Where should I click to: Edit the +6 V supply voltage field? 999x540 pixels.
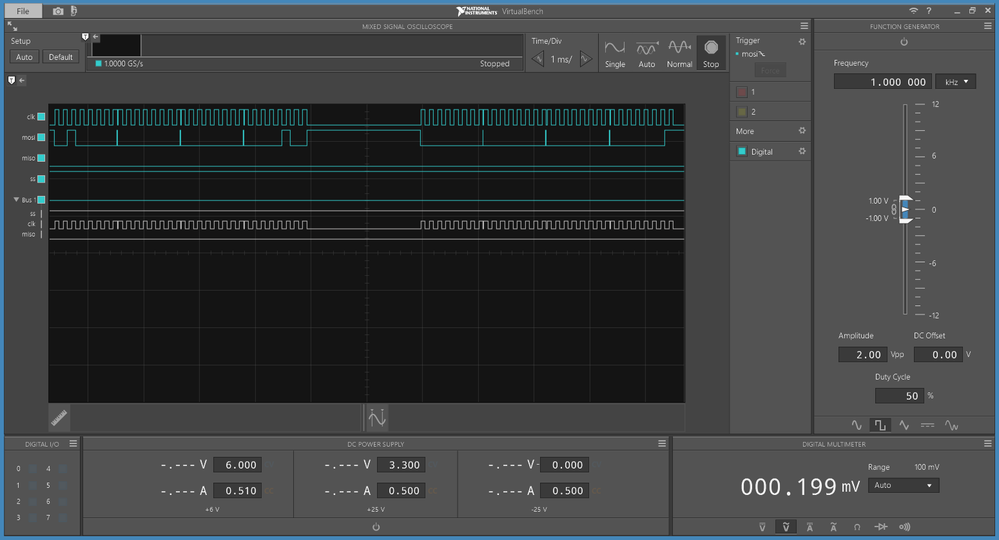point(238,465)
